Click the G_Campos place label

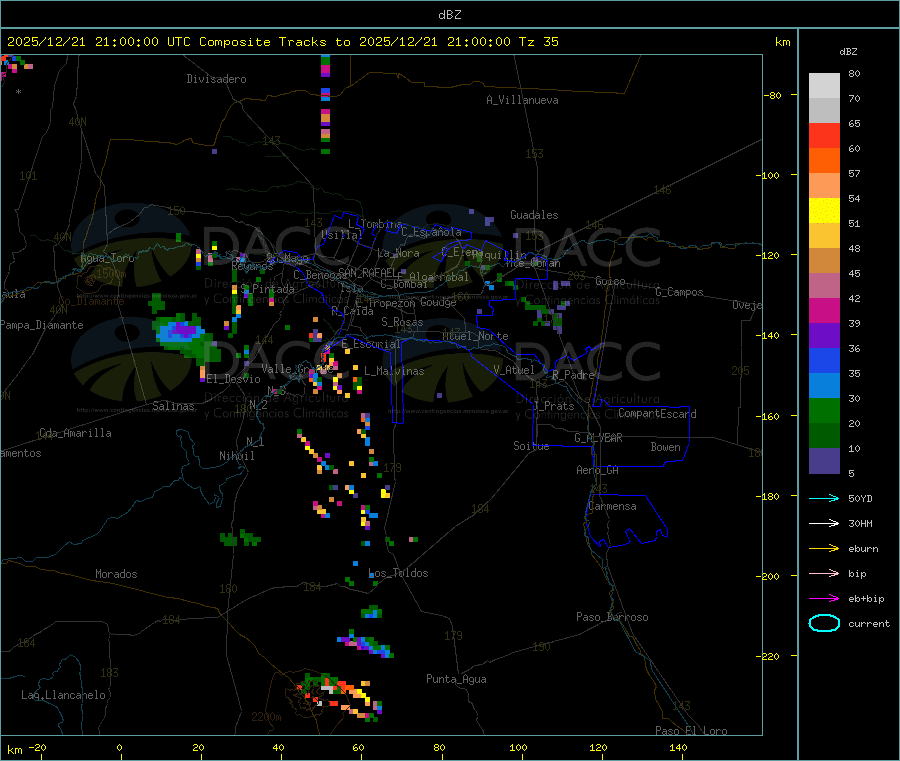tap(679, 292)
